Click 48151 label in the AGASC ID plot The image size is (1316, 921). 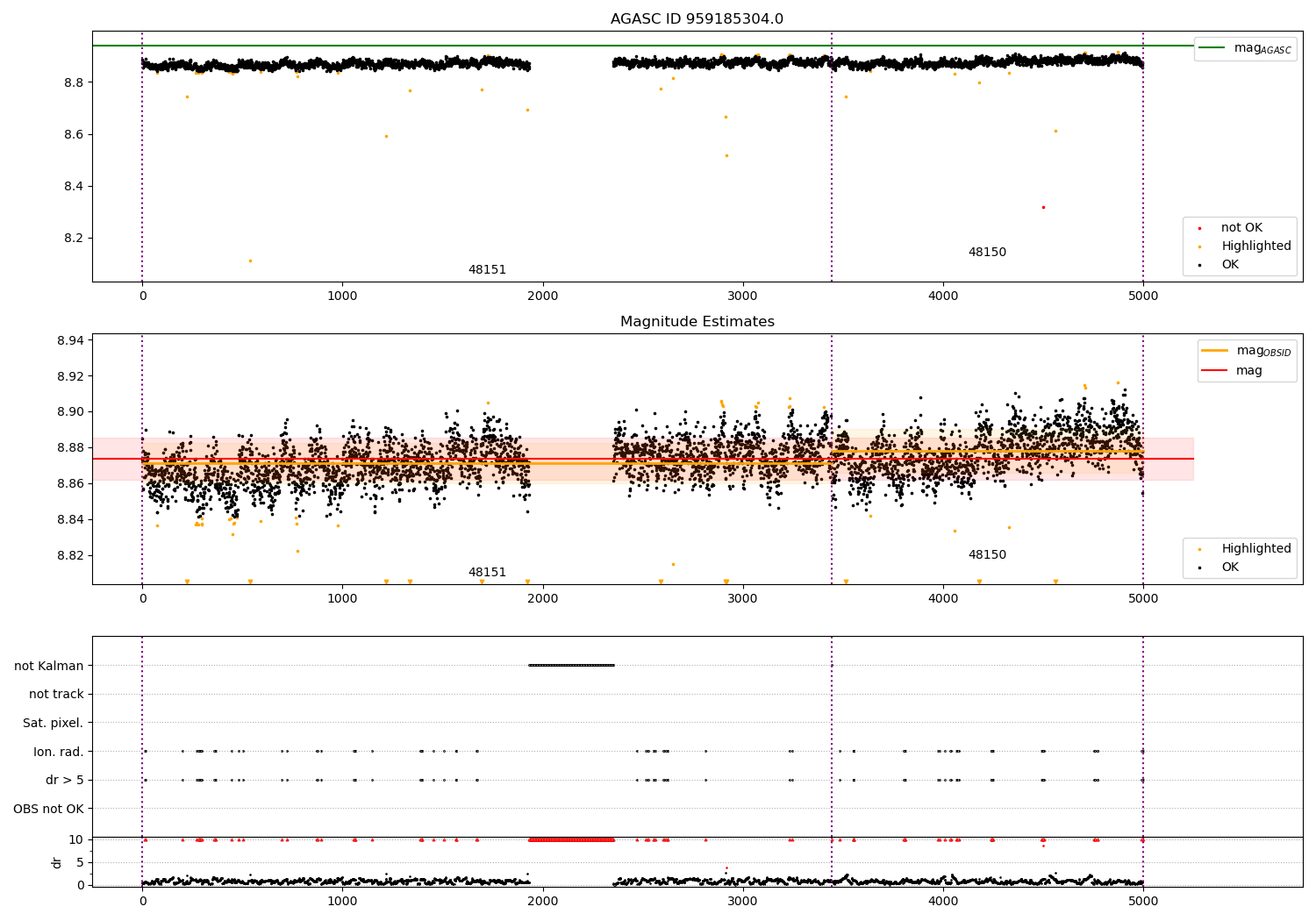[x=487, y=270]
